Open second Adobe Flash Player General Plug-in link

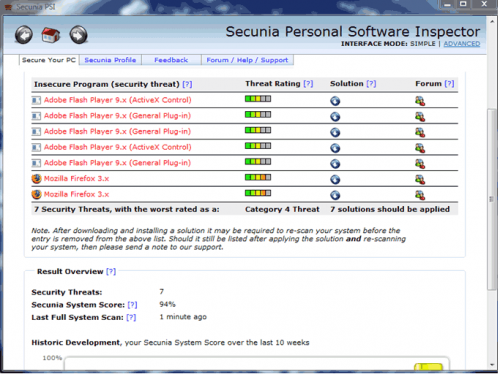tap(117, 131)
